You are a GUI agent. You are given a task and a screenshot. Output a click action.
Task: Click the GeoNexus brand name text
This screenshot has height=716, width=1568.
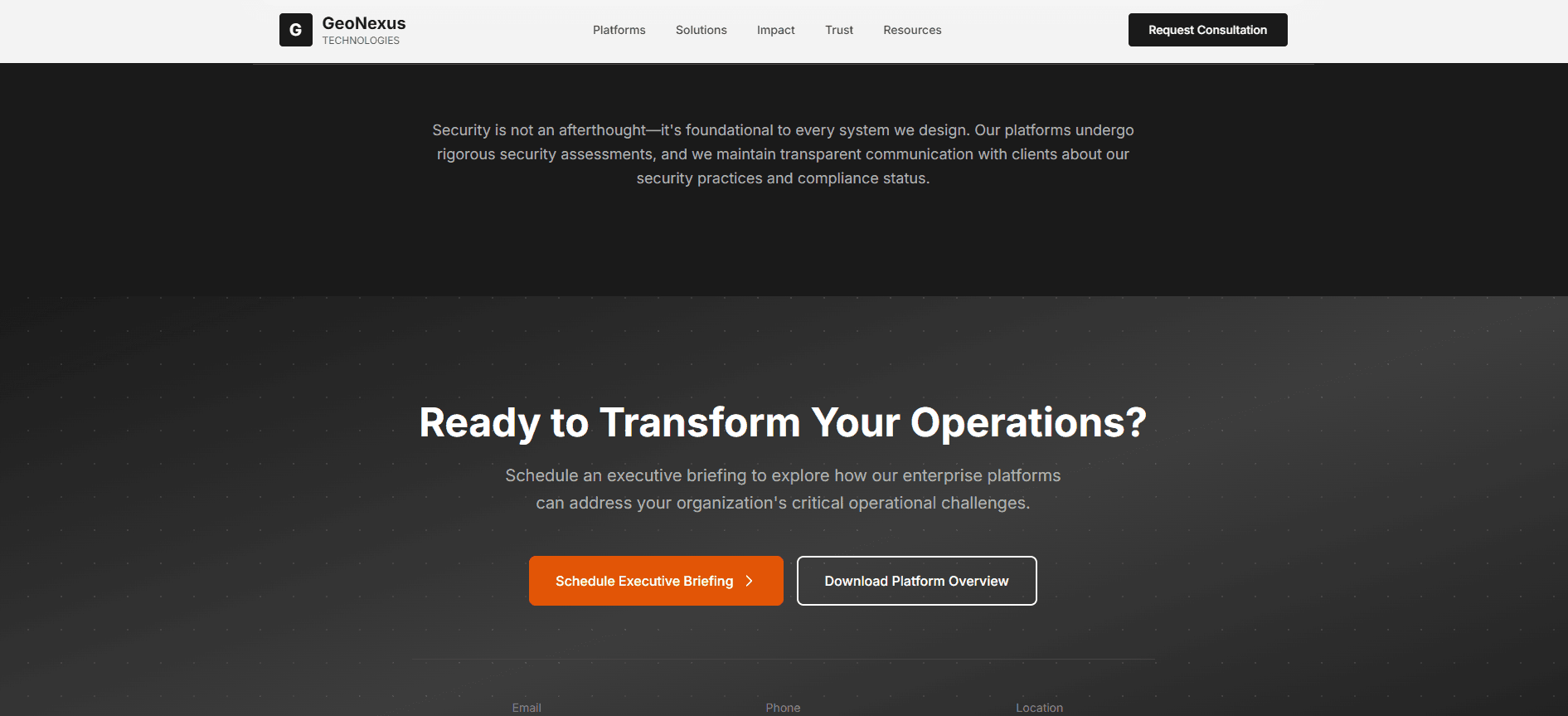point(364,23)
